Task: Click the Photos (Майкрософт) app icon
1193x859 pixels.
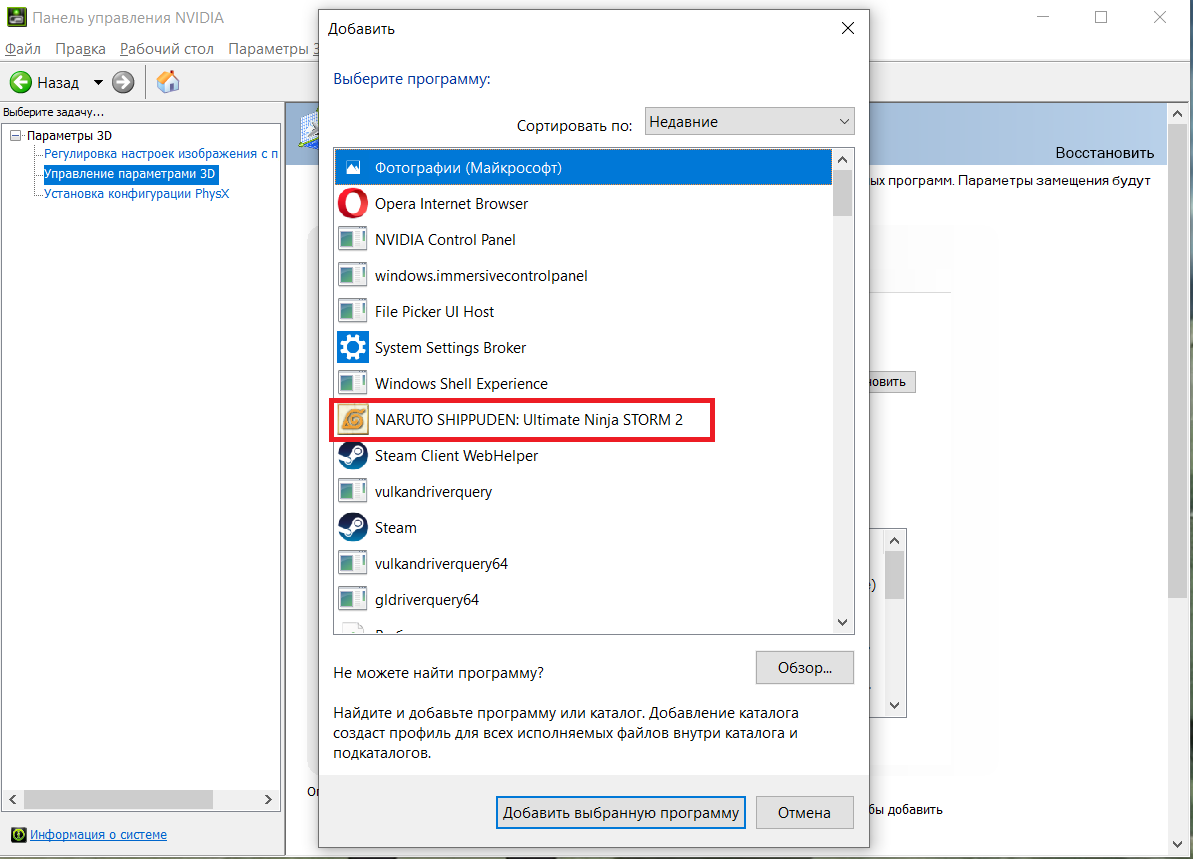Action: [x=353, y=167]
